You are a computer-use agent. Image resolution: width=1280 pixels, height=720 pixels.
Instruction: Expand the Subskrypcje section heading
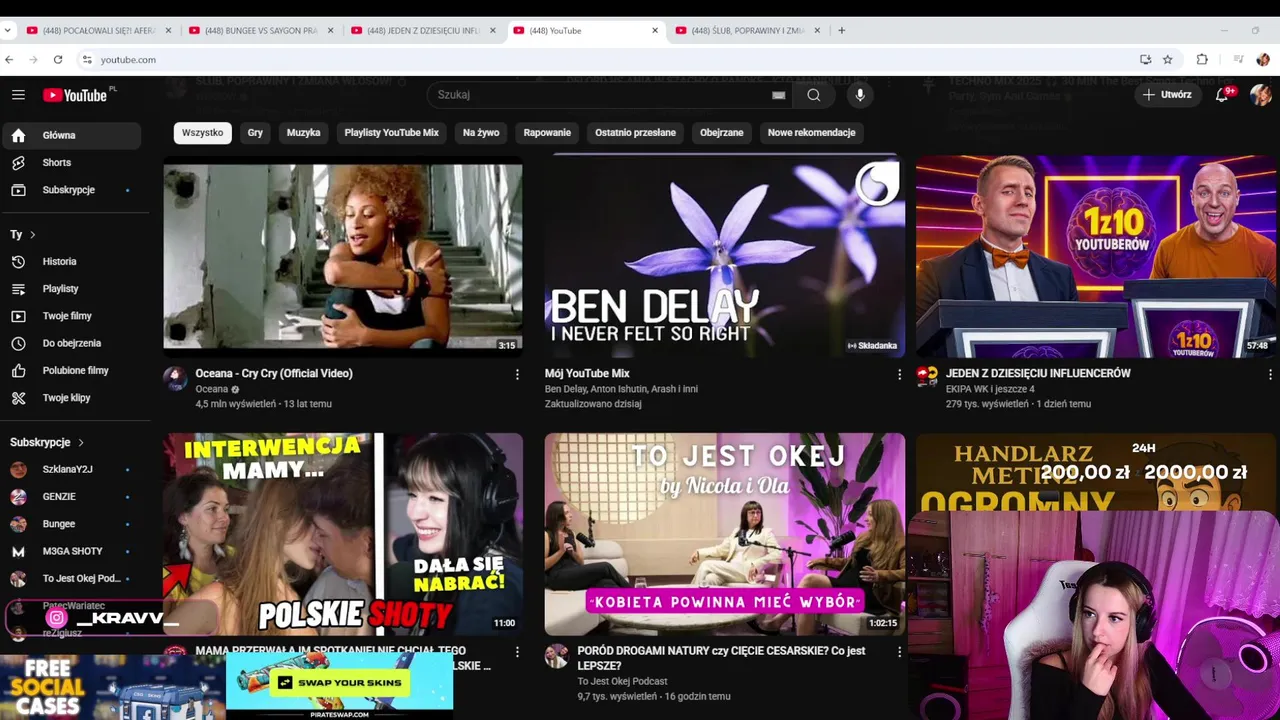[x=47, y=442]
